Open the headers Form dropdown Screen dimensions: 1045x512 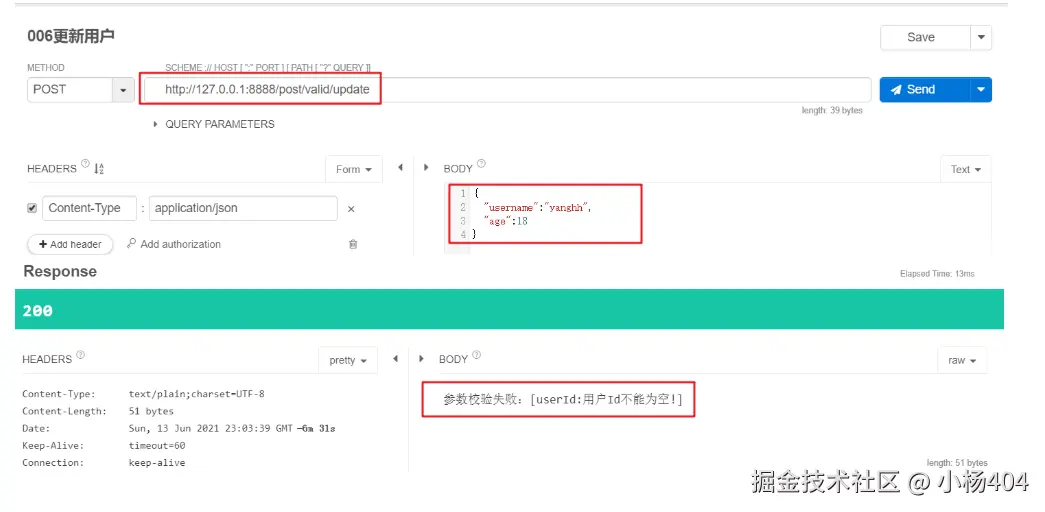click(354, 169)
